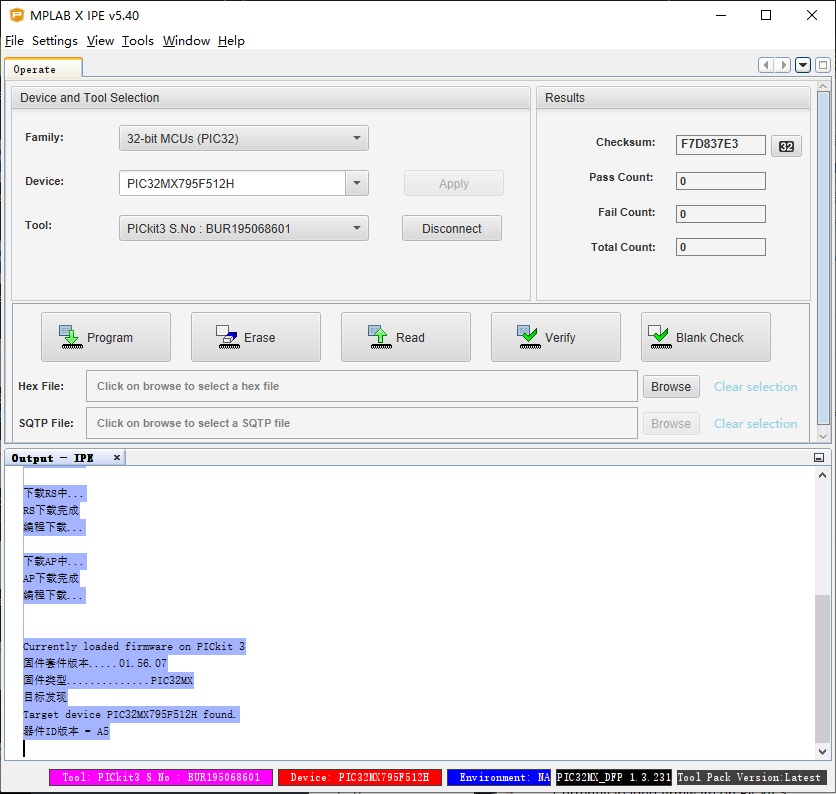This screenshot has height=794, width=836.
Task: Click Tool Pack Version:Latest status entry
Action: point(752,777)
